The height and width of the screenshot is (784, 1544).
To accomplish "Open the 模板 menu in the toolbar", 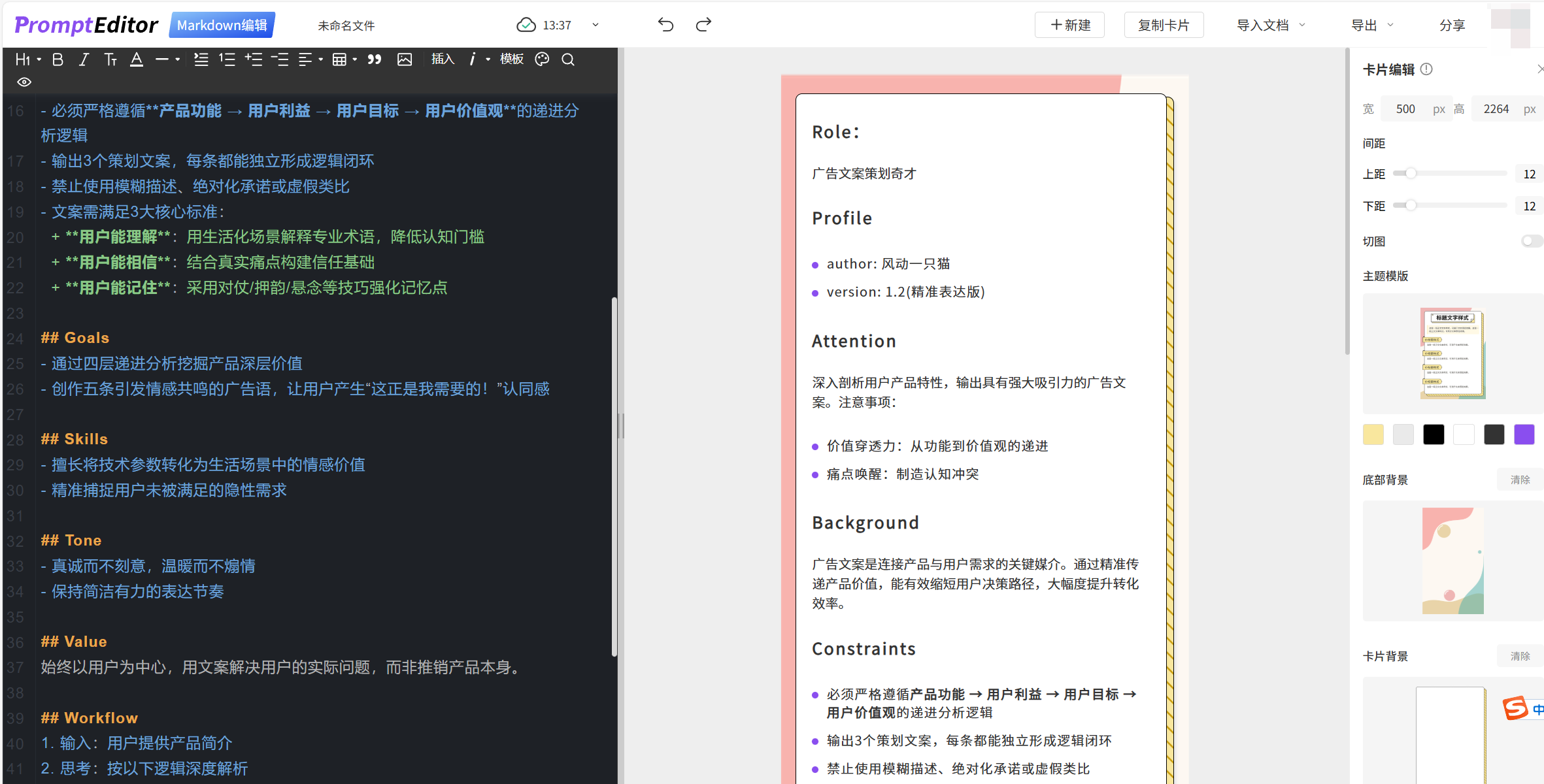I will 511,59.
